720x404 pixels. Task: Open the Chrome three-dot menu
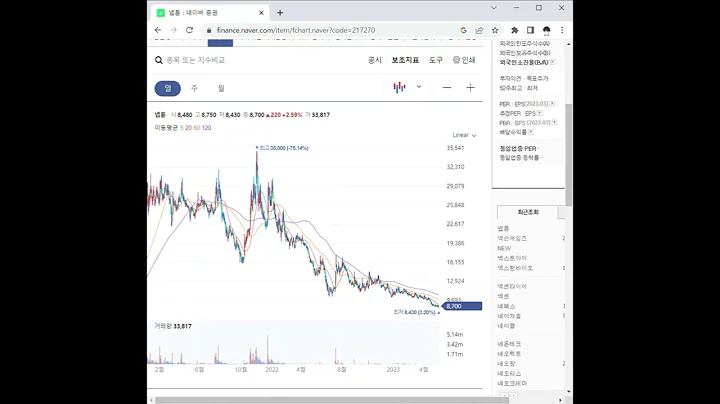pyautogui.click(x=562, y=30)
